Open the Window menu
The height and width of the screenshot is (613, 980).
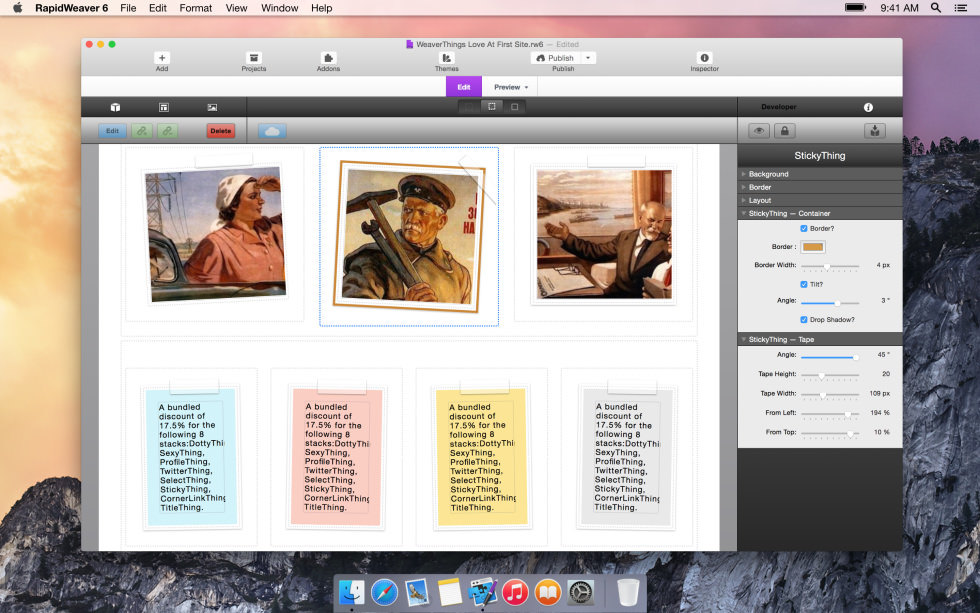[279, 8]
